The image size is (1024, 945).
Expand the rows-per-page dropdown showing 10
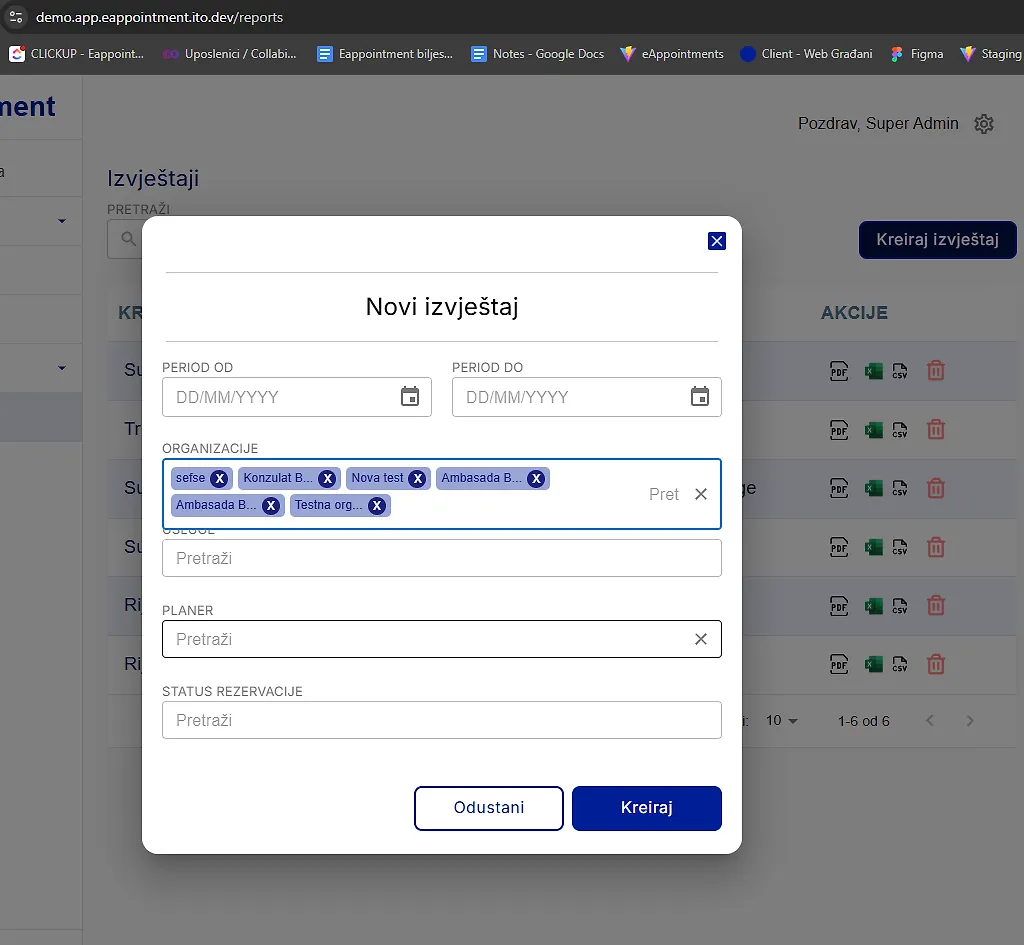click(x=782, y=721)
